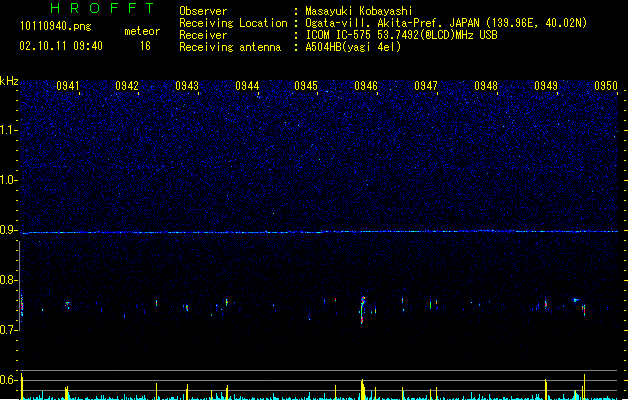
Task: Click the 0950 time axis label
Action: click(606, 86)
